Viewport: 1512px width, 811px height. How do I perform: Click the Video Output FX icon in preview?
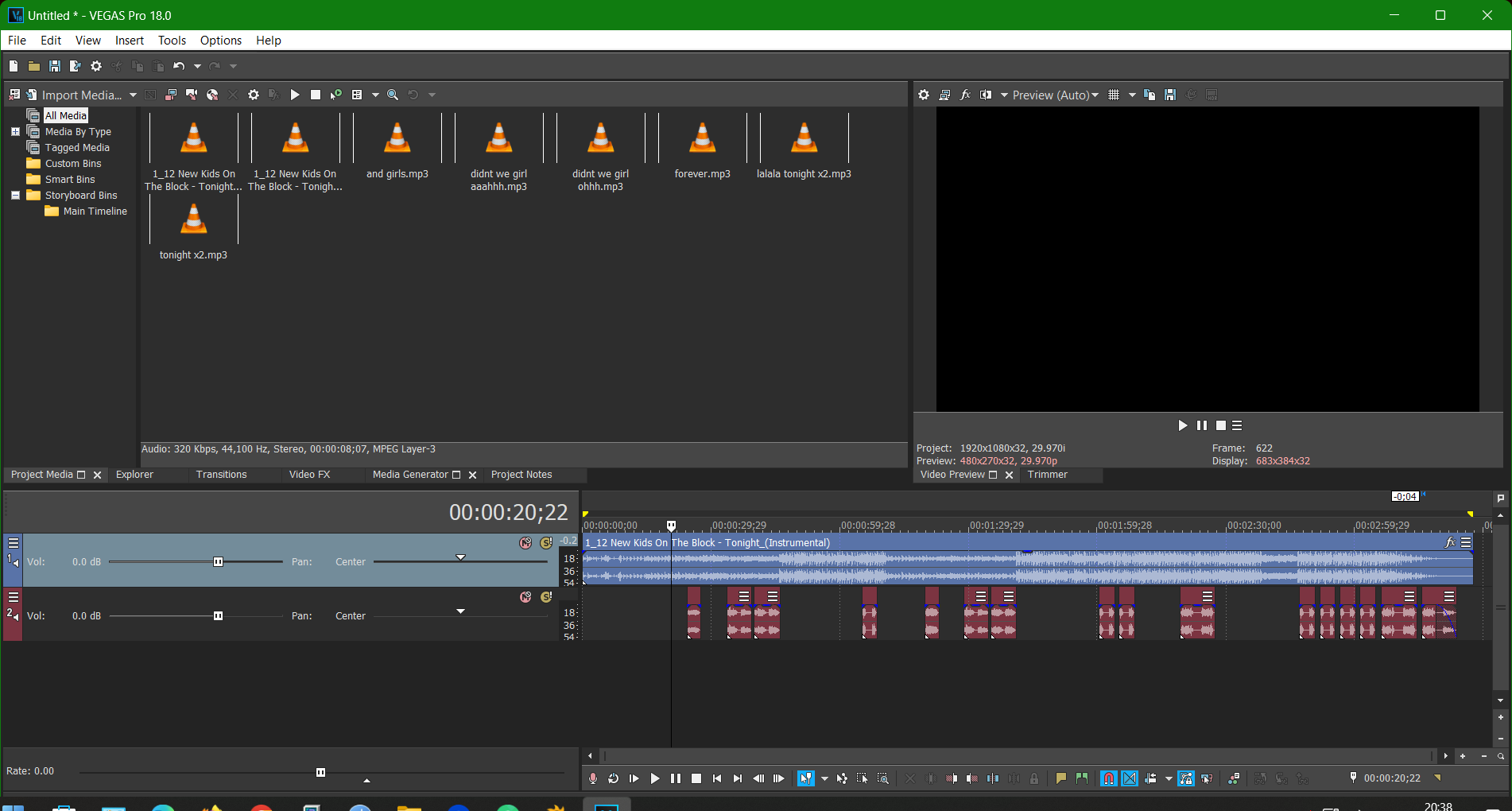(965, 95)
